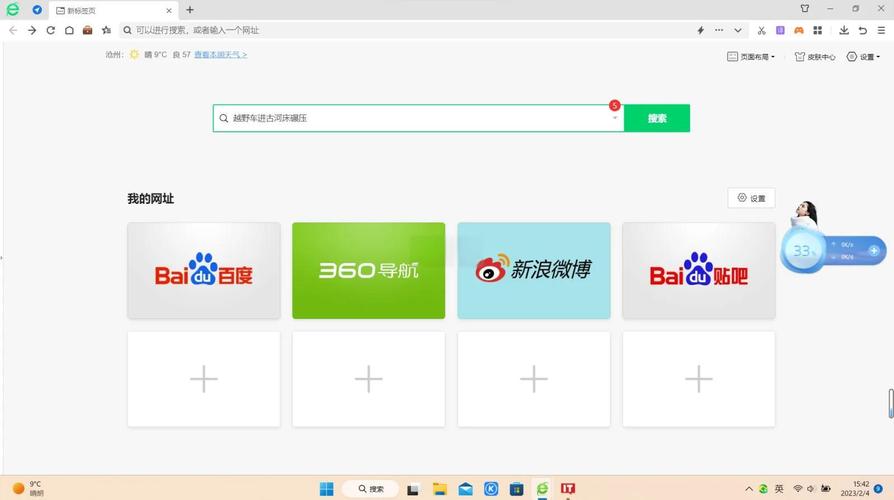Click the address bar input field
The height and width of the screenshot is (500, 894).
[x=405, y=30]
